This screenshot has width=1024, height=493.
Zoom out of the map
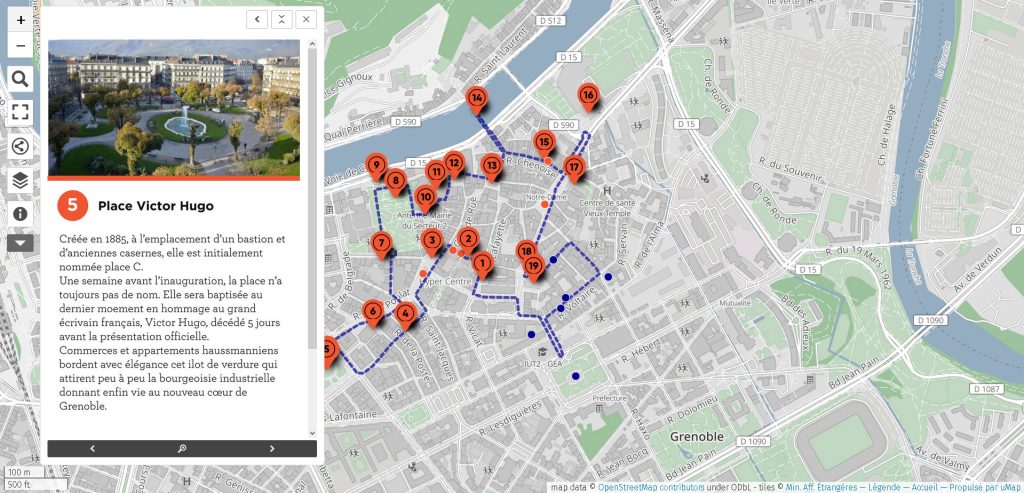21,46
